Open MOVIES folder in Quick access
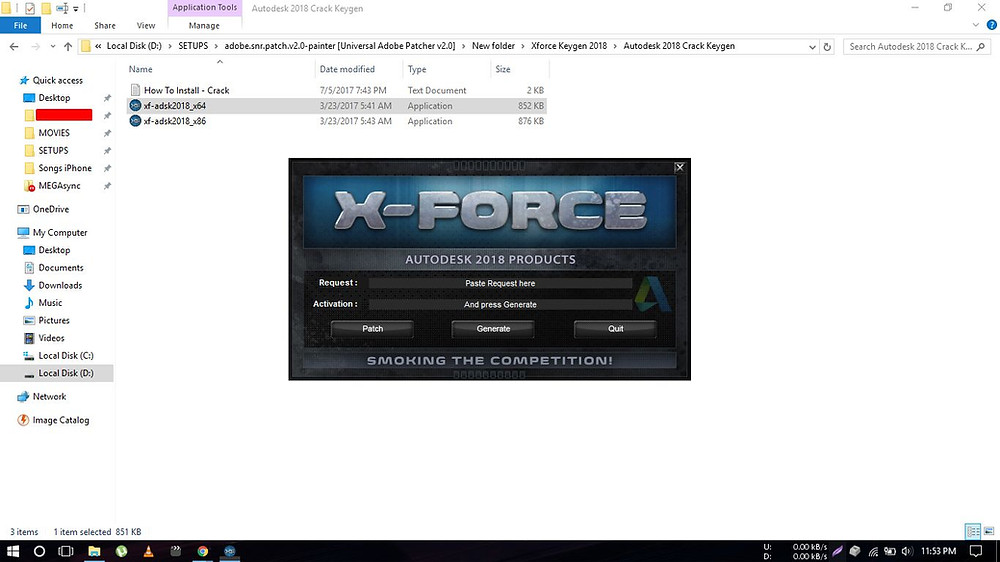 click(x=54, y=133)
